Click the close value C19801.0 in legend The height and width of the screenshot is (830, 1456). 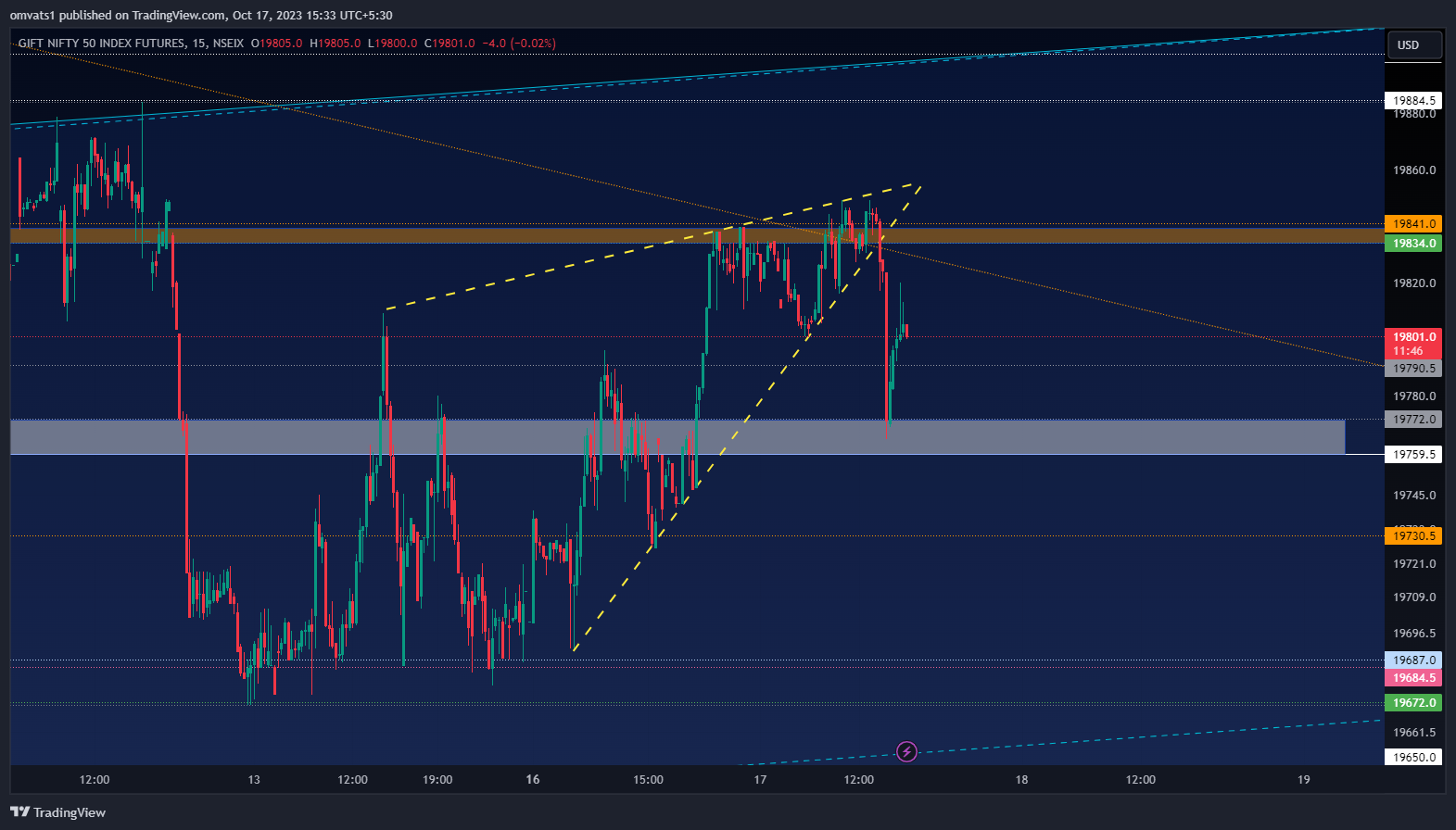449,43
